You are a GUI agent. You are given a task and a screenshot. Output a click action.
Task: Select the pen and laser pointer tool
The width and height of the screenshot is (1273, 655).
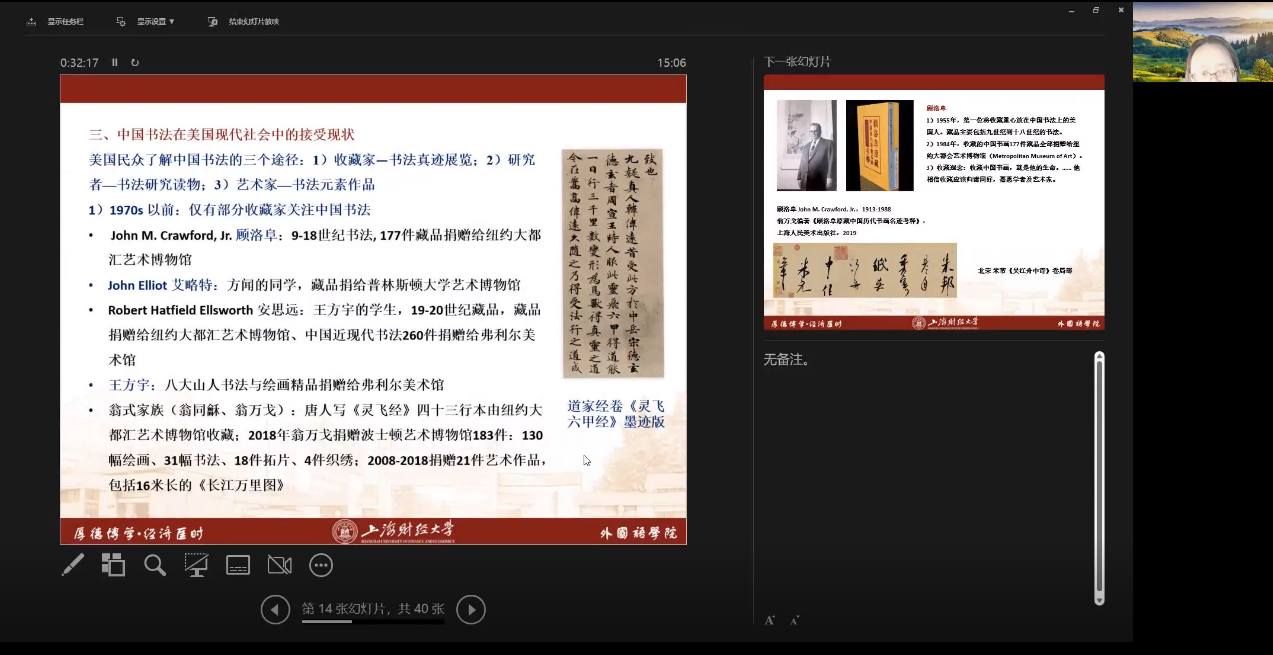73,565
